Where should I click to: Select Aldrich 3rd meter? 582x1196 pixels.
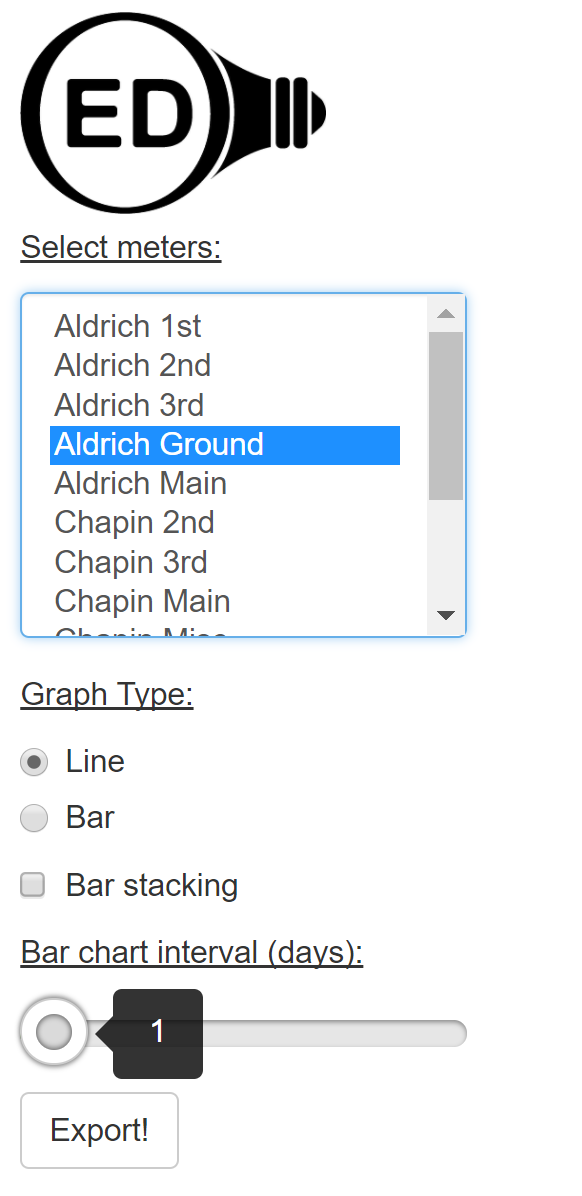click(x=128, y=406)
